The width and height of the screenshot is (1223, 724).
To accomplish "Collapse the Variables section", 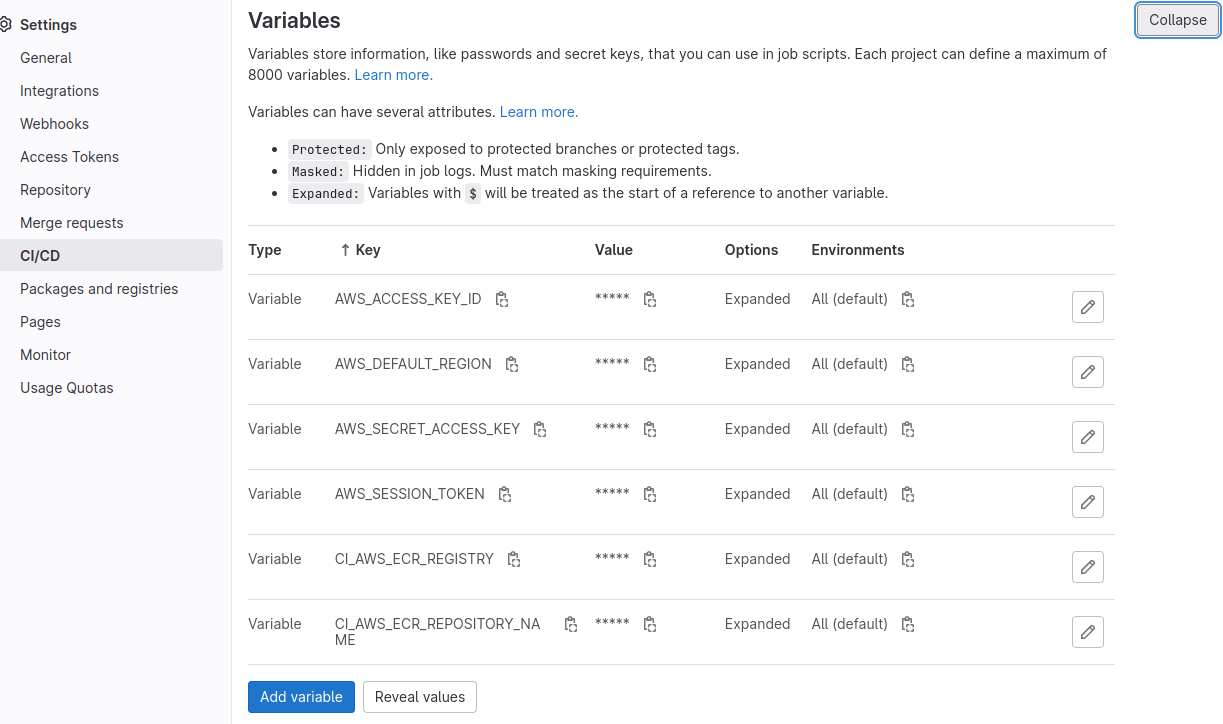I will (x=1177, y=20).
